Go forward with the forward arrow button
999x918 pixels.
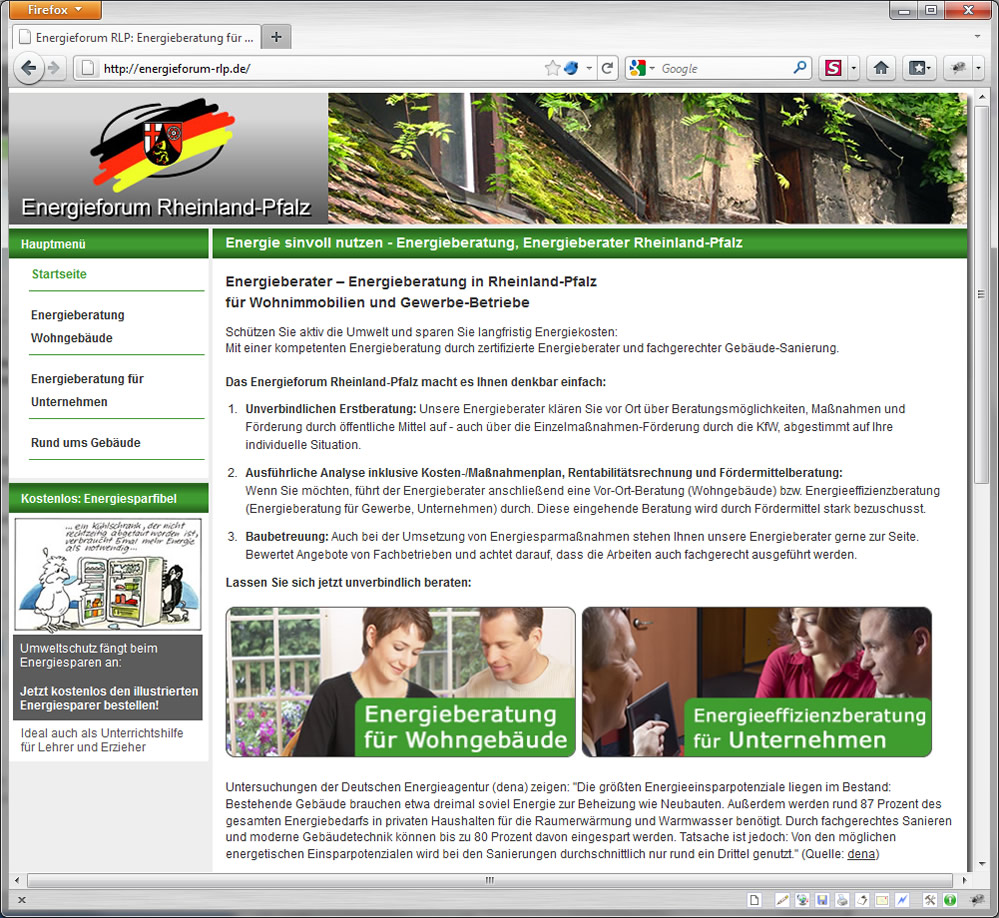(x=55, y=68)
